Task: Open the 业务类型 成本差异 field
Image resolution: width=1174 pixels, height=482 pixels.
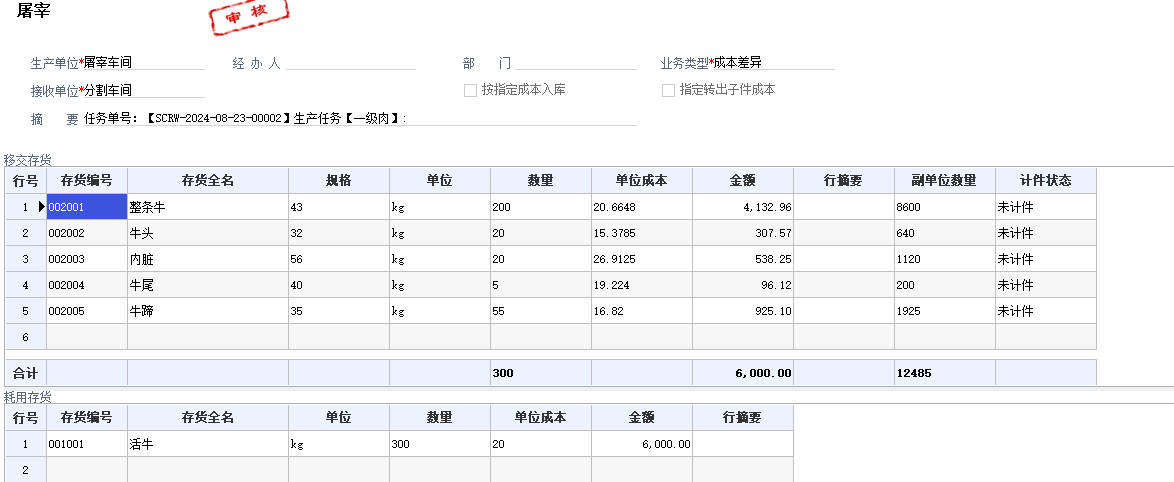Action: tap(774, 63)
